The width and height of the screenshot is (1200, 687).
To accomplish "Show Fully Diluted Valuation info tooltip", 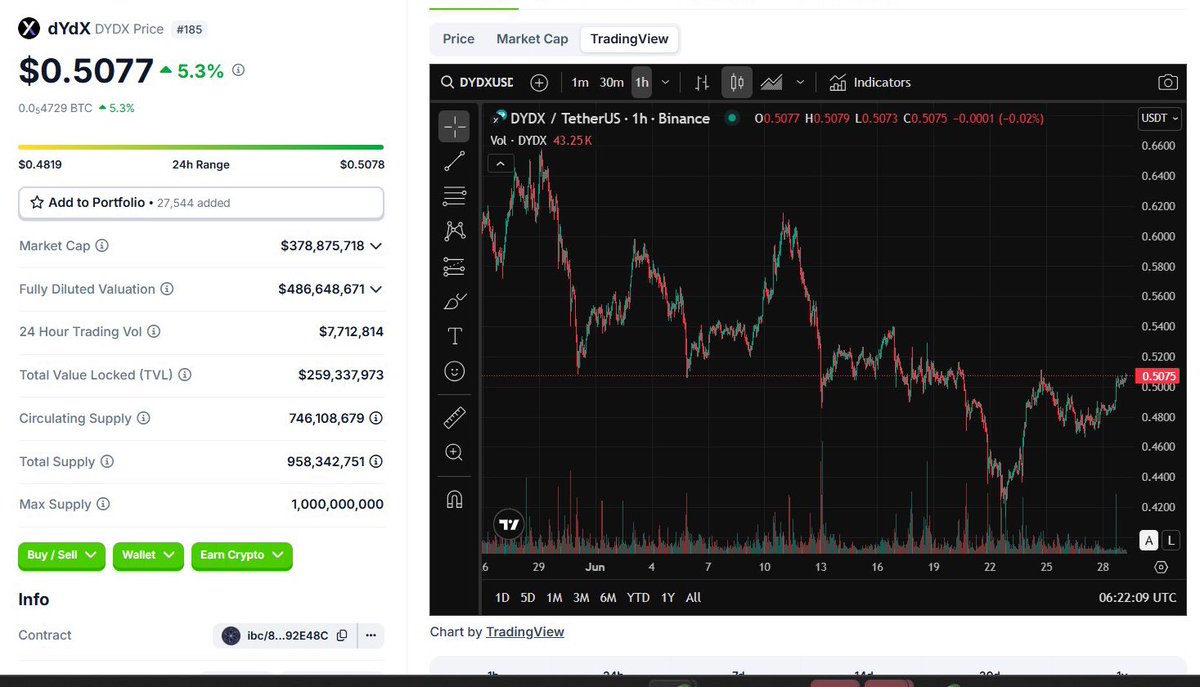I will [167, 289].
